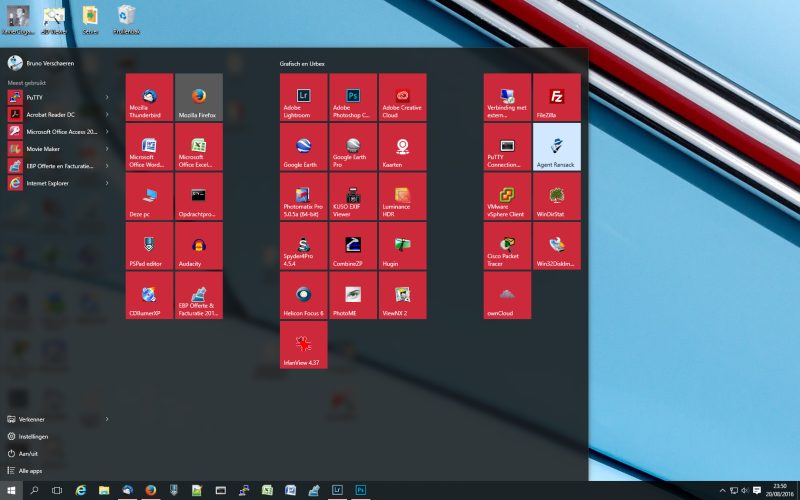
Task: Open the CDBurnerXP tile
Action: tap(149, 295)
